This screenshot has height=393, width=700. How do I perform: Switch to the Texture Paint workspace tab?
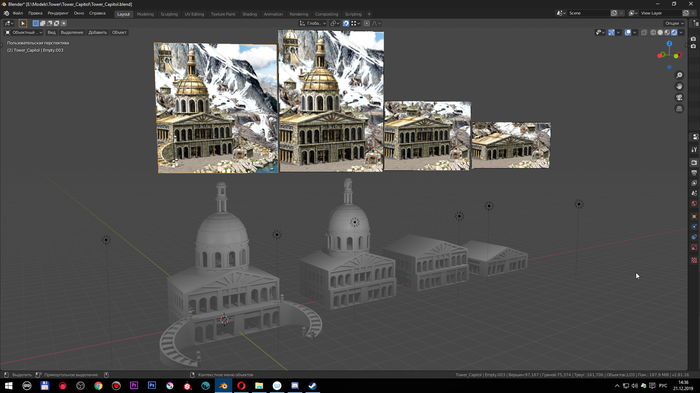(223, 14)
